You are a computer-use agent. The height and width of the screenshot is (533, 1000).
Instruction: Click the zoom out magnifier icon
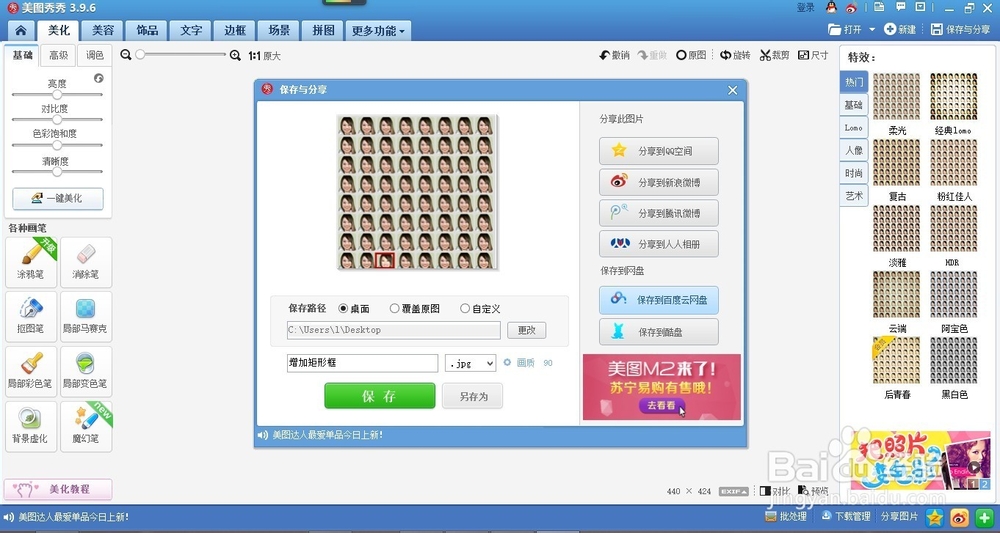tap(126, 55)
